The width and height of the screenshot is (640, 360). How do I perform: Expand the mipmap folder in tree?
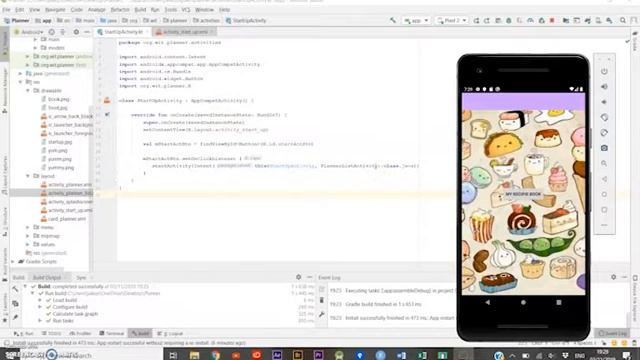point(28,236)
